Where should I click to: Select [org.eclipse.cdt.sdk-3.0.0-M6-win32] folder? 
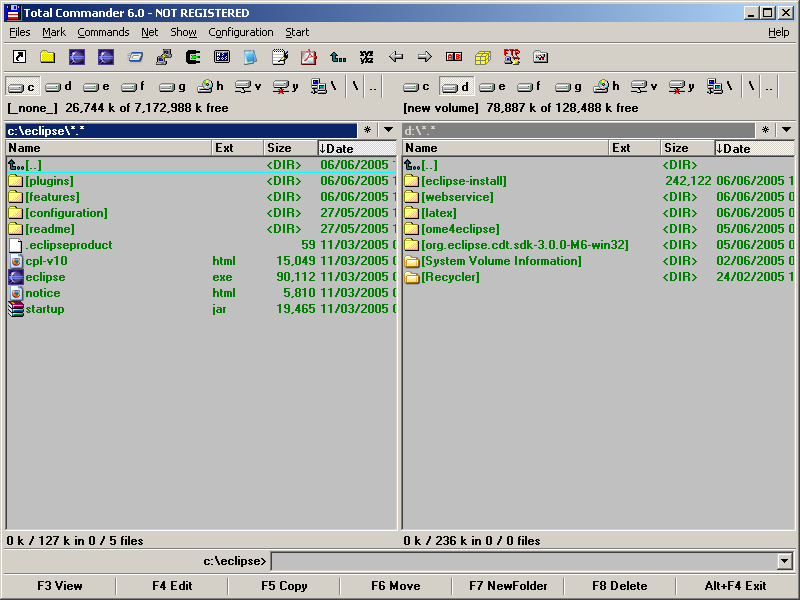coord(599,245)
